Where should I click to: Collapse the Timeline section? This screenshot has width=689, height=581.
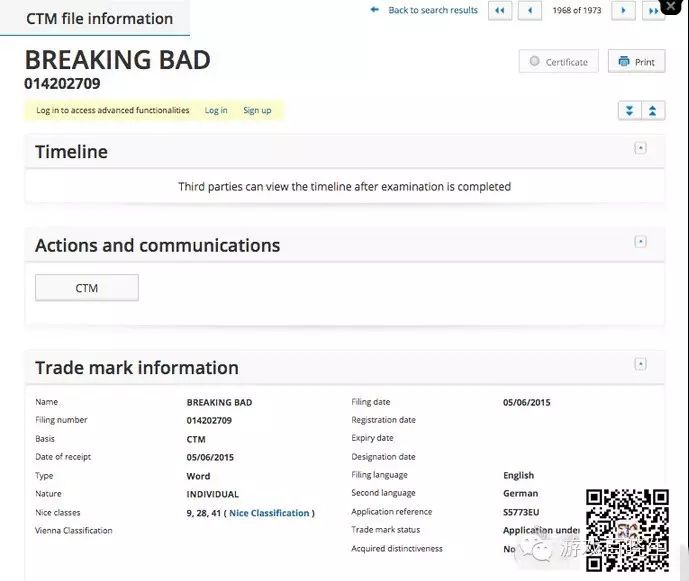[x=640, y=148]
